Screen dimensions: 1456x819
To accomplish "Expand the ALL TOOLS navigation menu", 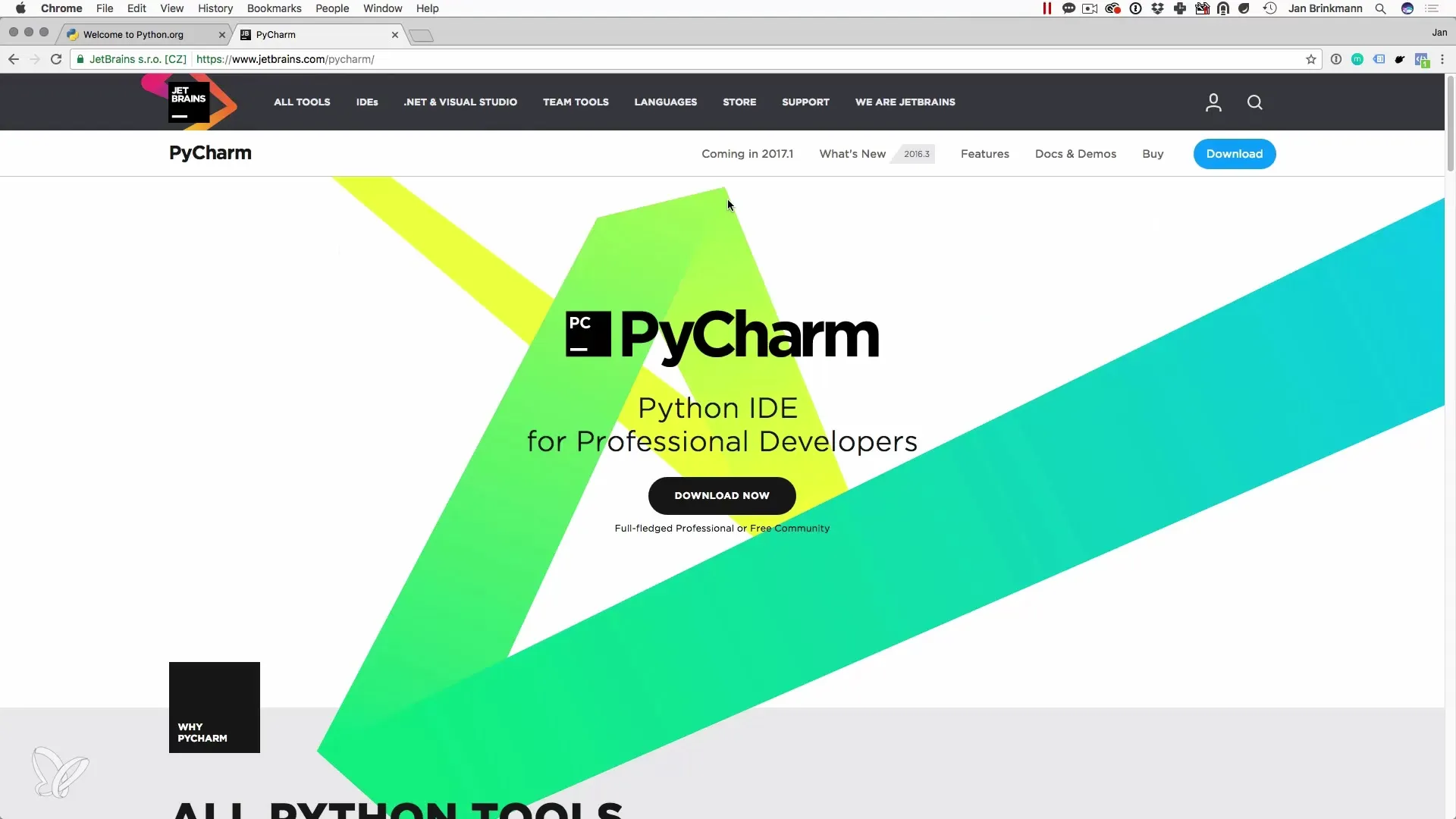I will click(x=302, y=102).
